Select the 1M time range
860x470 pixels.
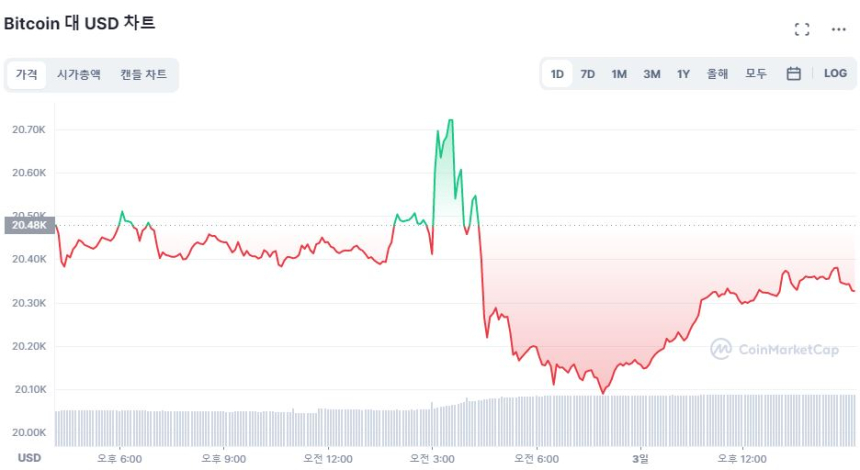coord(619,74)
